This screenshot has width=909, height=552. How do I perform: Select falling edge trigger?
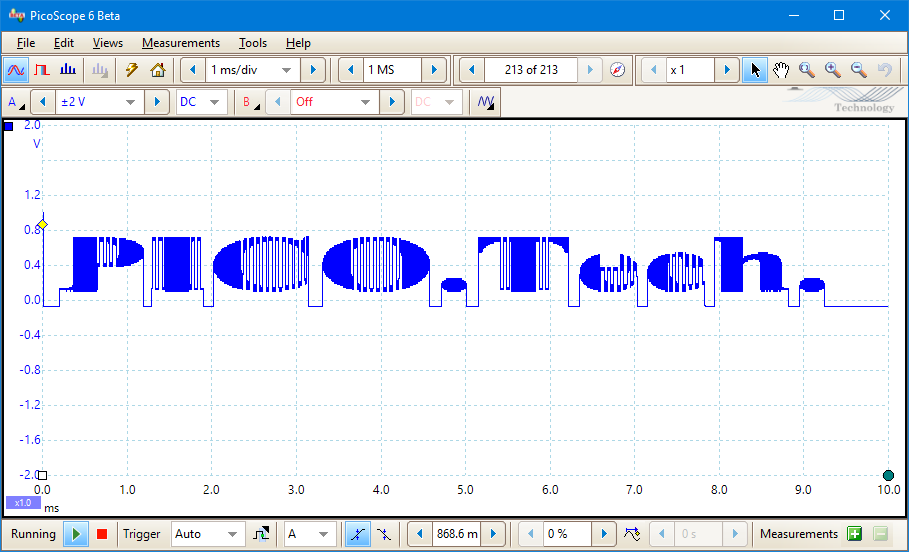[x=384, y=534]
